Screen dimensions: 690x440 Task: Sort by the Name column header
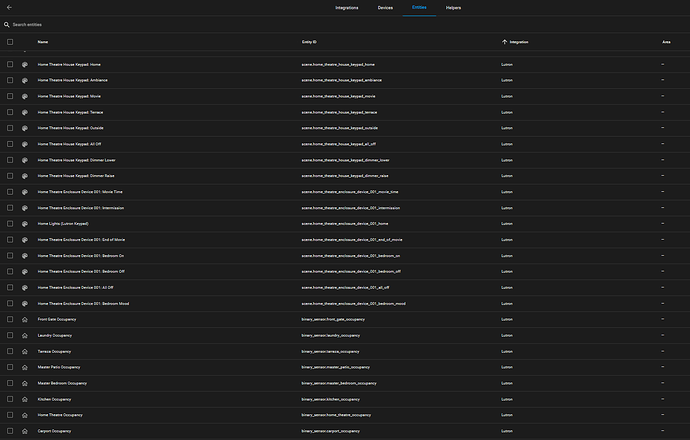(43, 42)
